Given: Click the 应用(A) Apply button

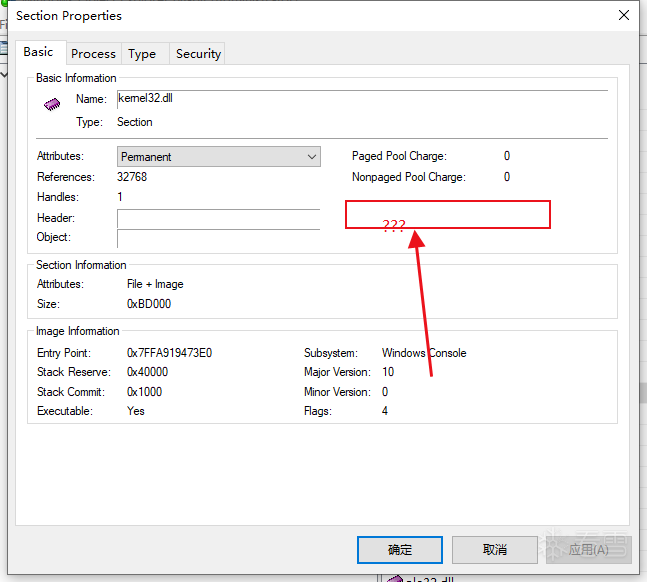Looking at the screenshot, I should point(589,550).
